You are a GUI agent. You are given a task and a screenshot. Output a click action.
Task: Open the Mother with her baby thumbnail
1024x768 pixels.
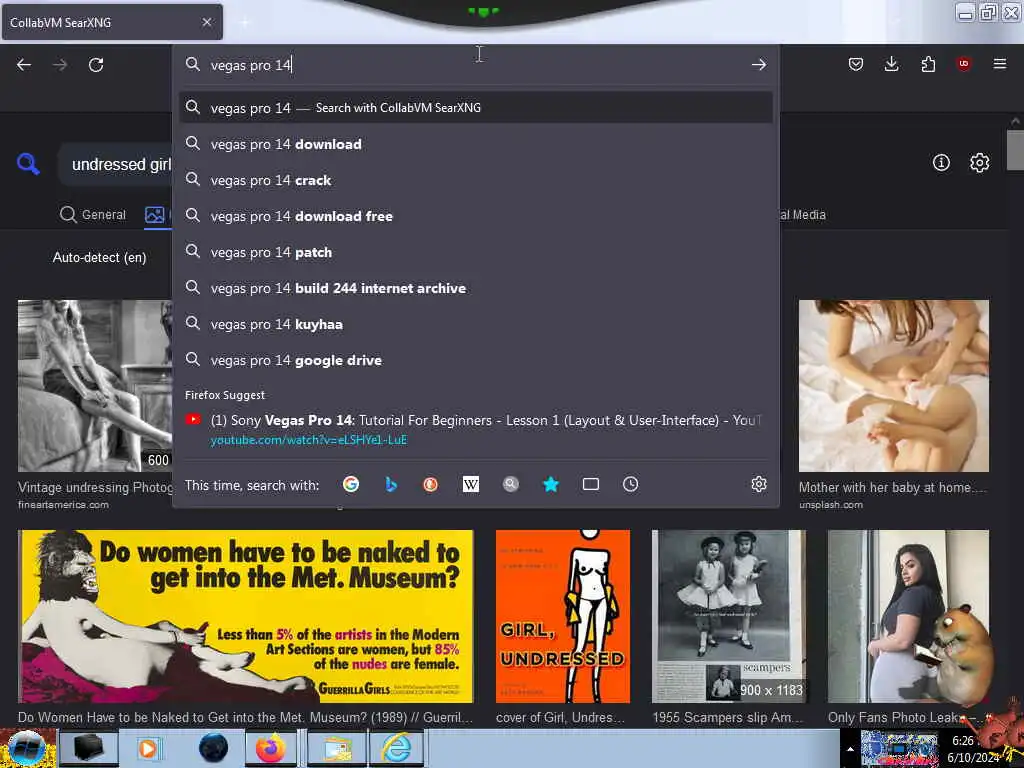[893, 386]
